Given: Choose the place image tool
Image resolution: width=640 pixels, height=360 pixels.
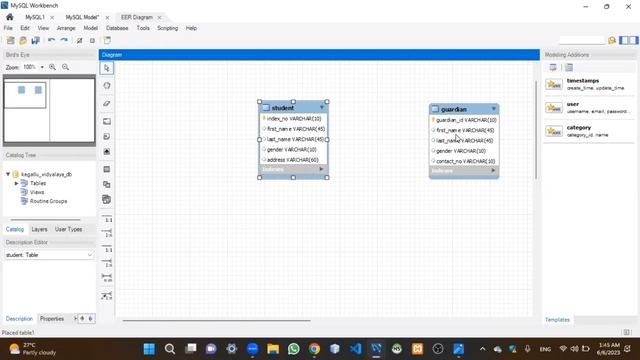Looking at the screenshot, I should [107, 151].
